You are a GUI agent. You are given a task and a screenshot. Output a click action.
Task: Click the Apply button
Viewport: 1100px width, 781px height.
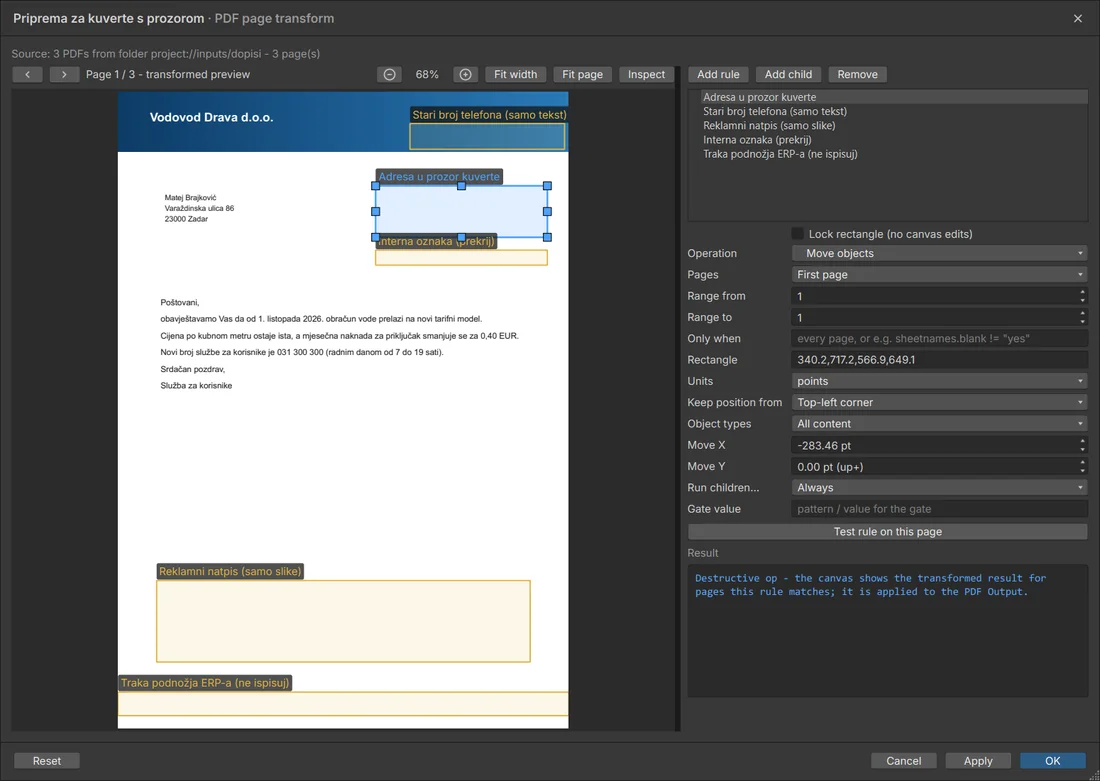[x=978, y=761]
